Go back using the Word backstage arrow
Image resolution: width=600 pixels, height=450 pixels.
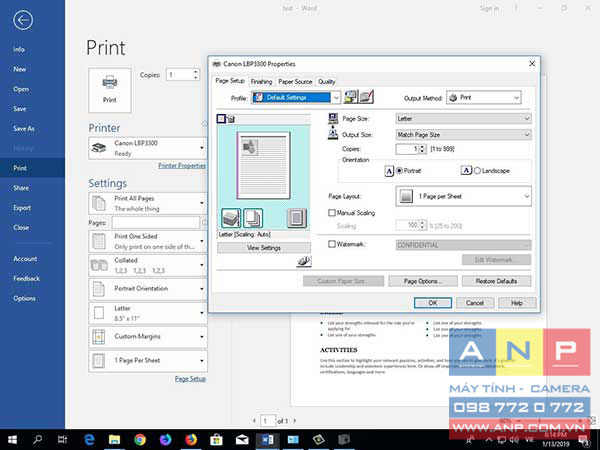23,20
